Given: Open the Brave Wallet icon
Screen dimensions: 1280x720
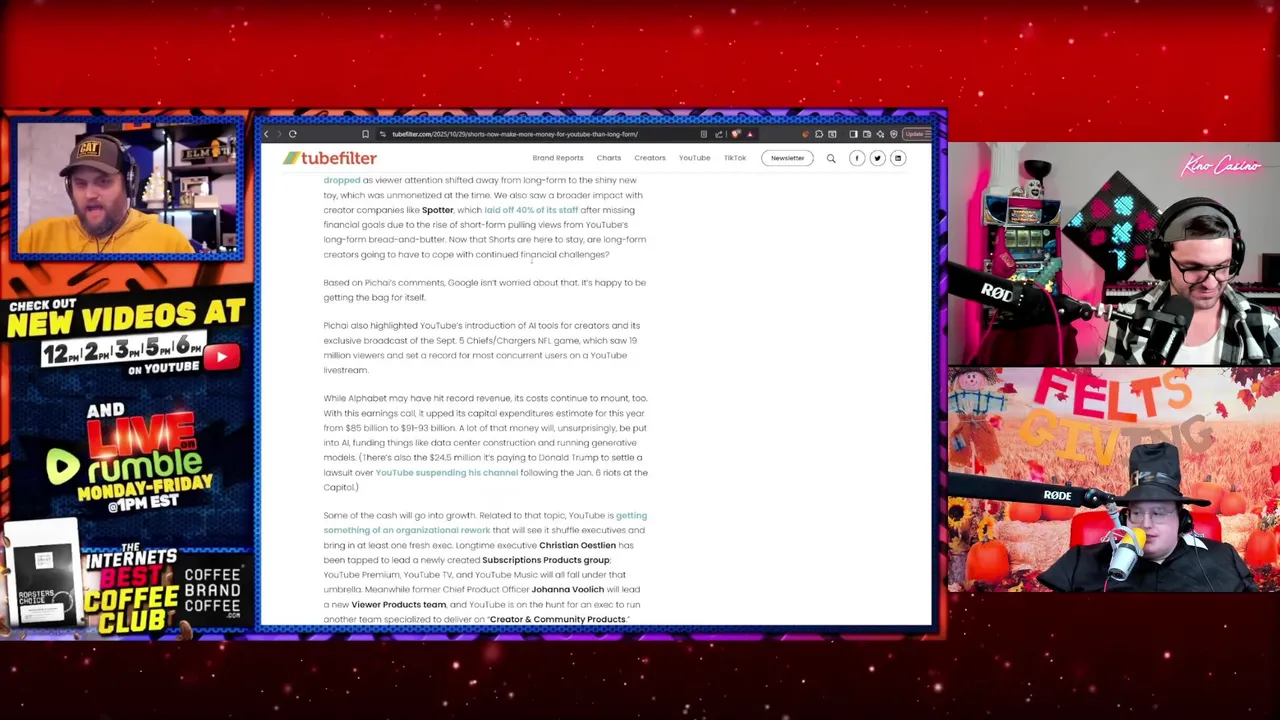Looking at the screenshot, I should [867, 134].
